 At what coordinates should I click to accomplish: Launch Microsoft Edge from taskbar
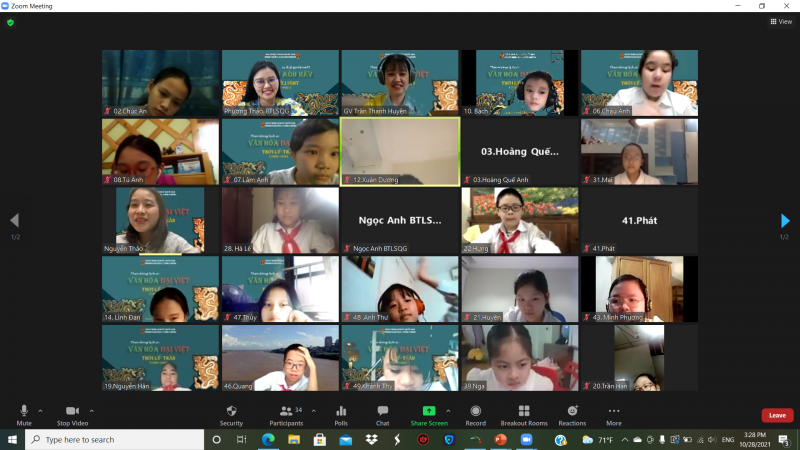point(268,439)
